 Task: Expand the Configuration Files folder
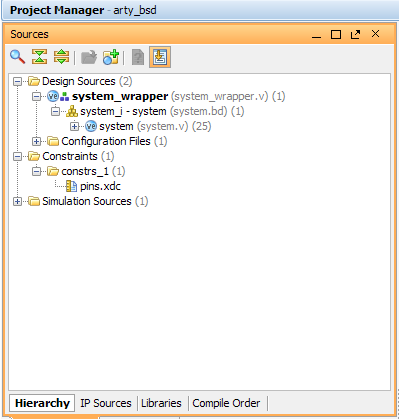[36, 141]
